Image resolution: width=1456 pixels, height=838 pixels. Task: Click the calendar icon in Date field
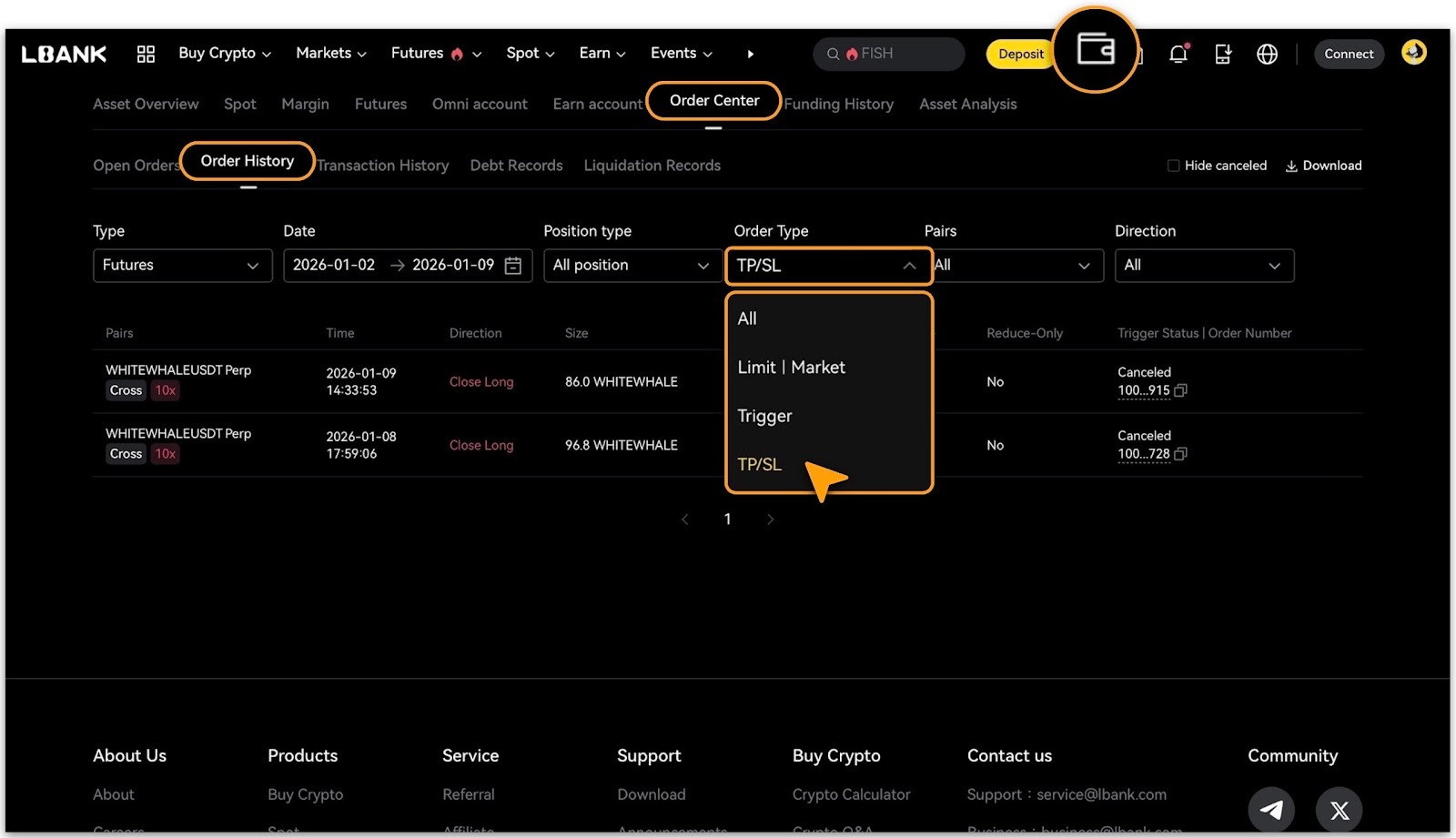513,266
